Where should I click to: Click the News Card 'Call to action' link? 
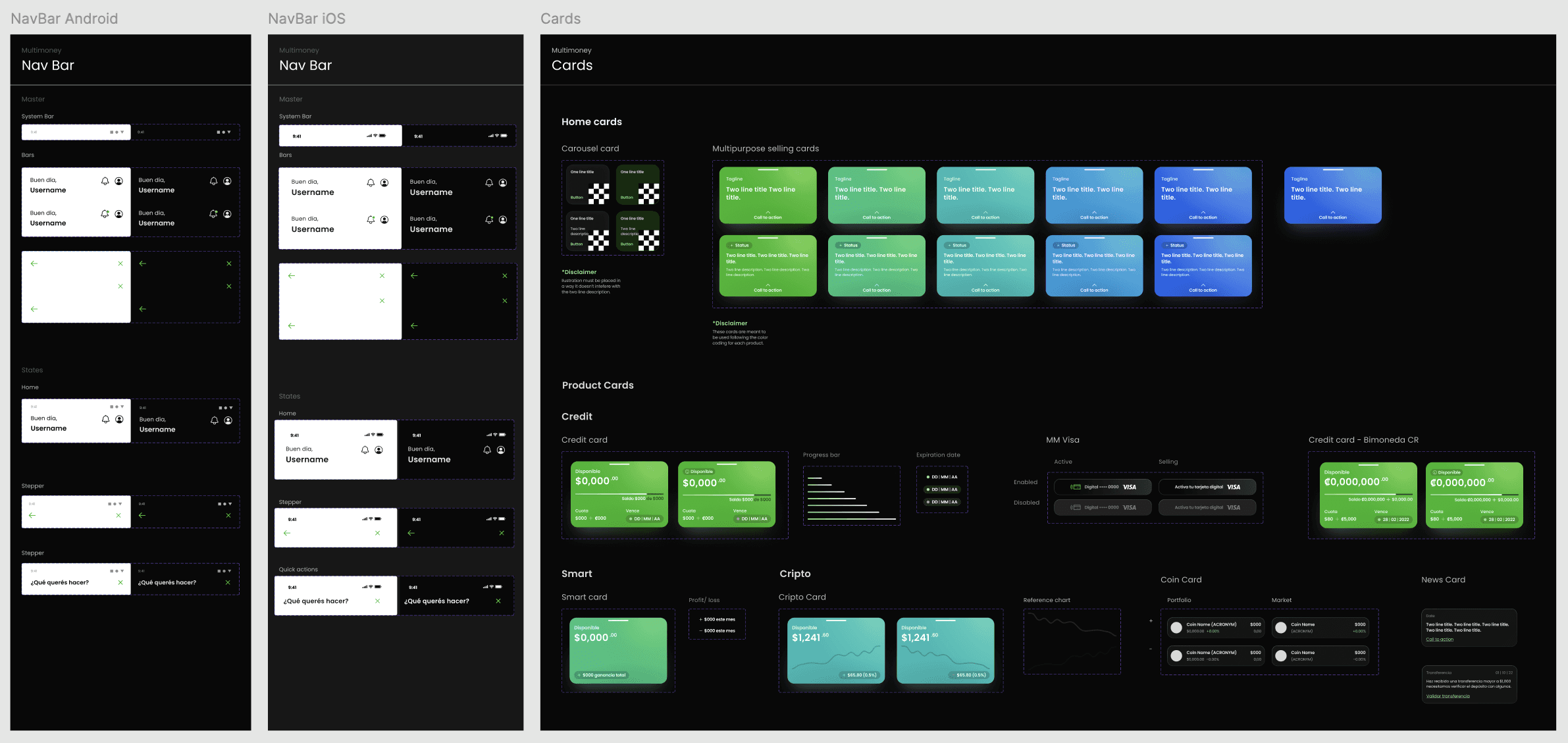[x=1440, y=640]
